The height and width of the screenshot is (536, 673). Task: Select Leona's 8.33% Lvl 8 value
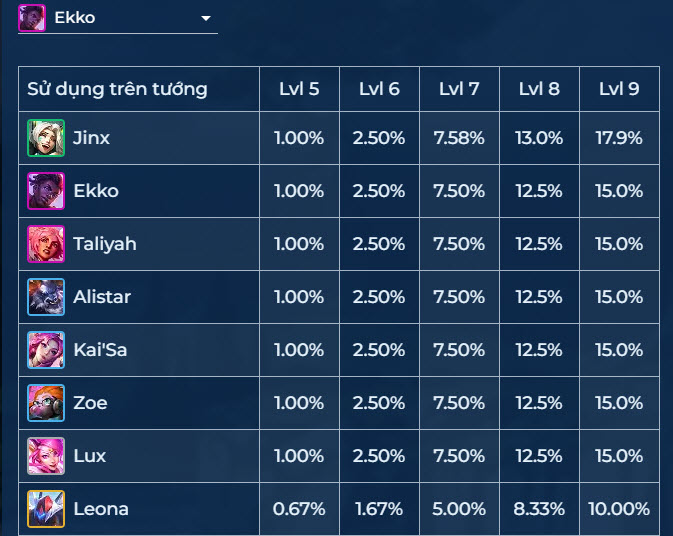coord(539,509)
